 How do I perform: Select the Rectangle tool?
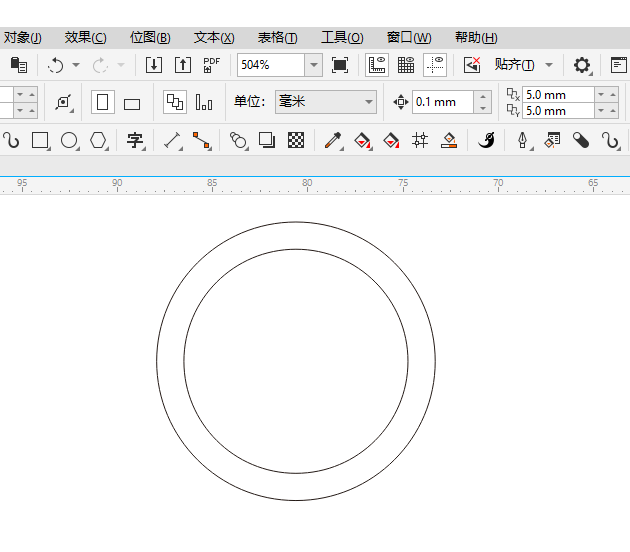(x=40, y=140)
